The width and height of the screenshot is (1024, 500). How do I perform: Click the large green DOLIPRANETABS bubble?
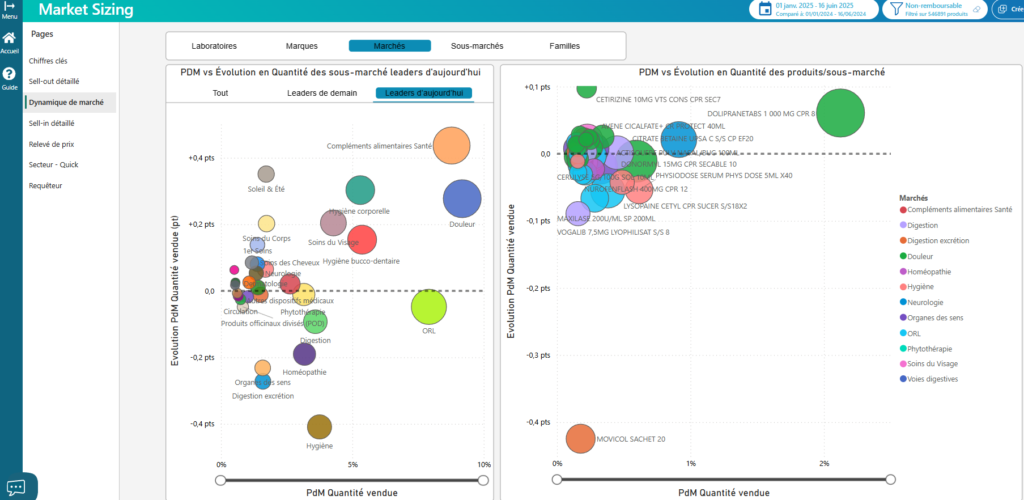pos(840,113)
